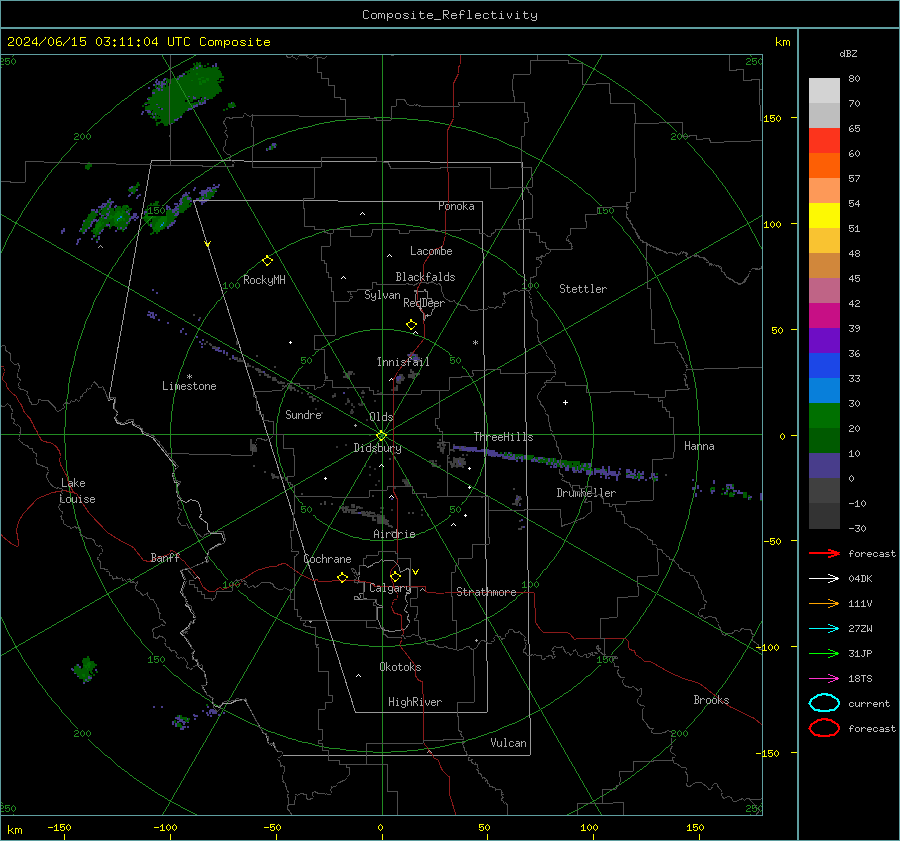This screenshot has width=900, height=841.
Task: Click the Brooks town label
Action: pos(711,700)
